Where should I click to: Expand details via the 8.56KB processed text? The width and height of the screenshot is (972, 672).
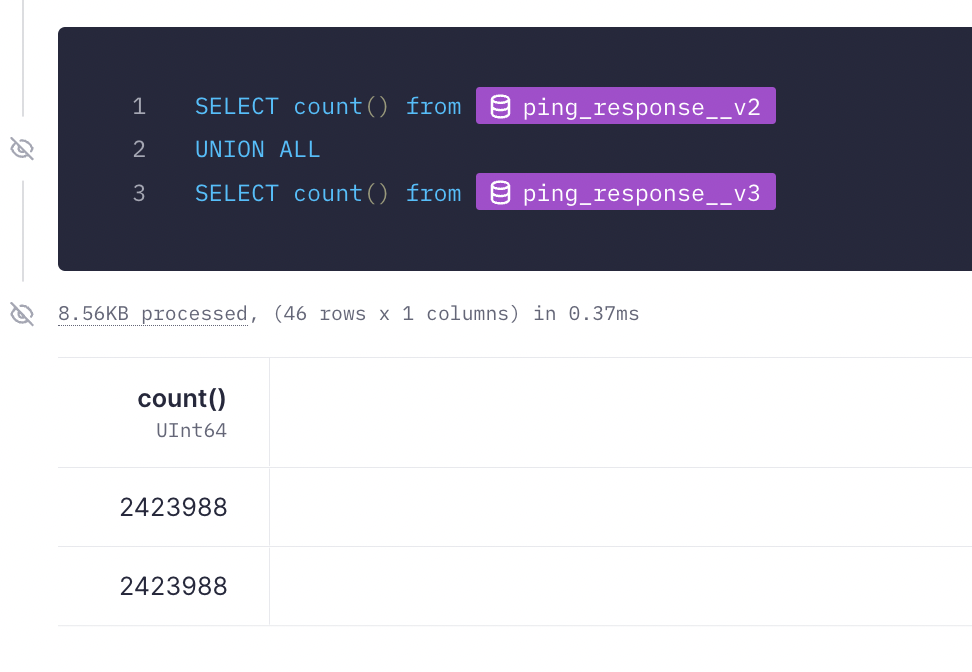(152, 313)
